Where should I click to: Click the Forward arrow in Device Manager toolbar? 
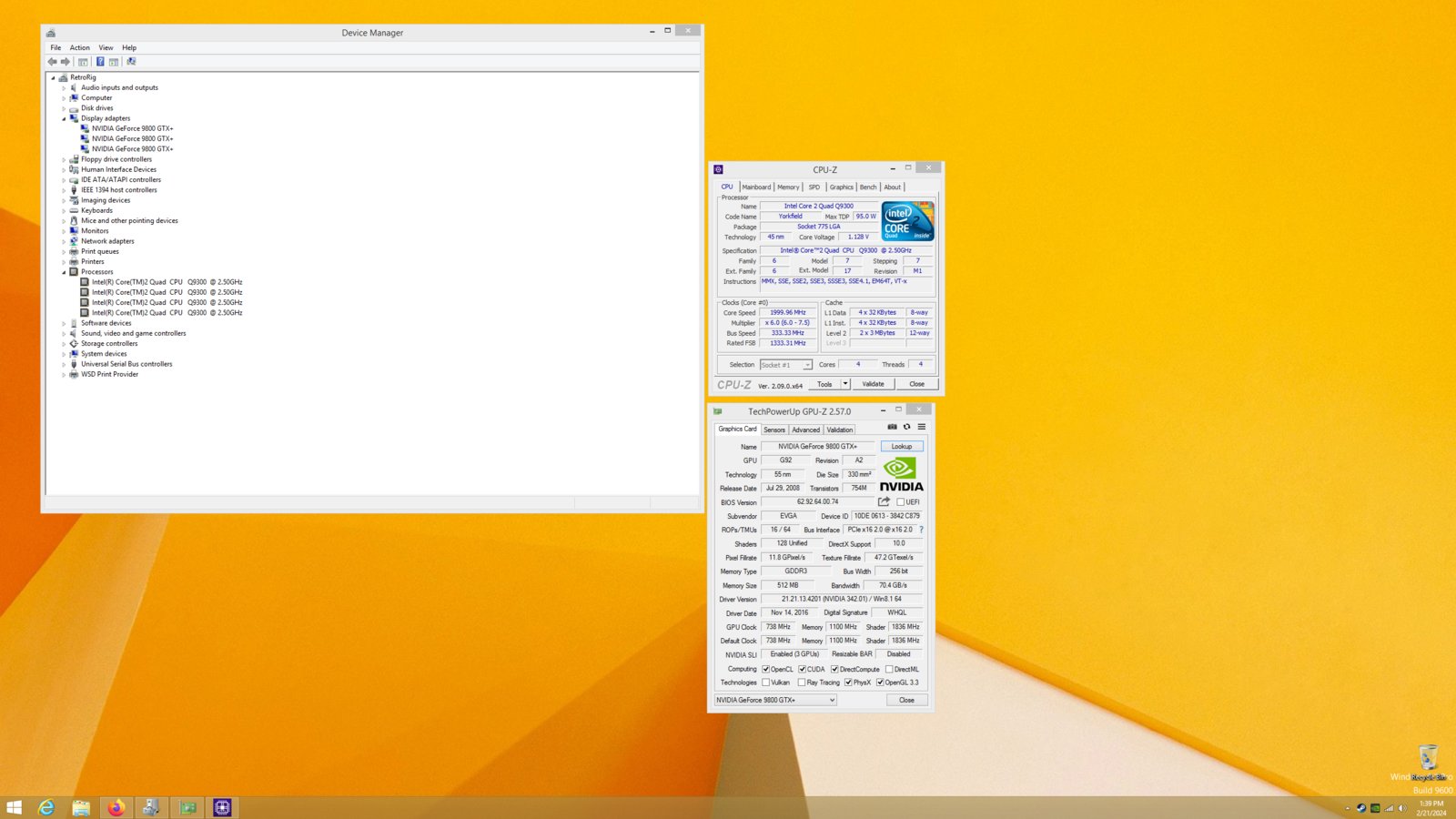click(x=66, y=62)
